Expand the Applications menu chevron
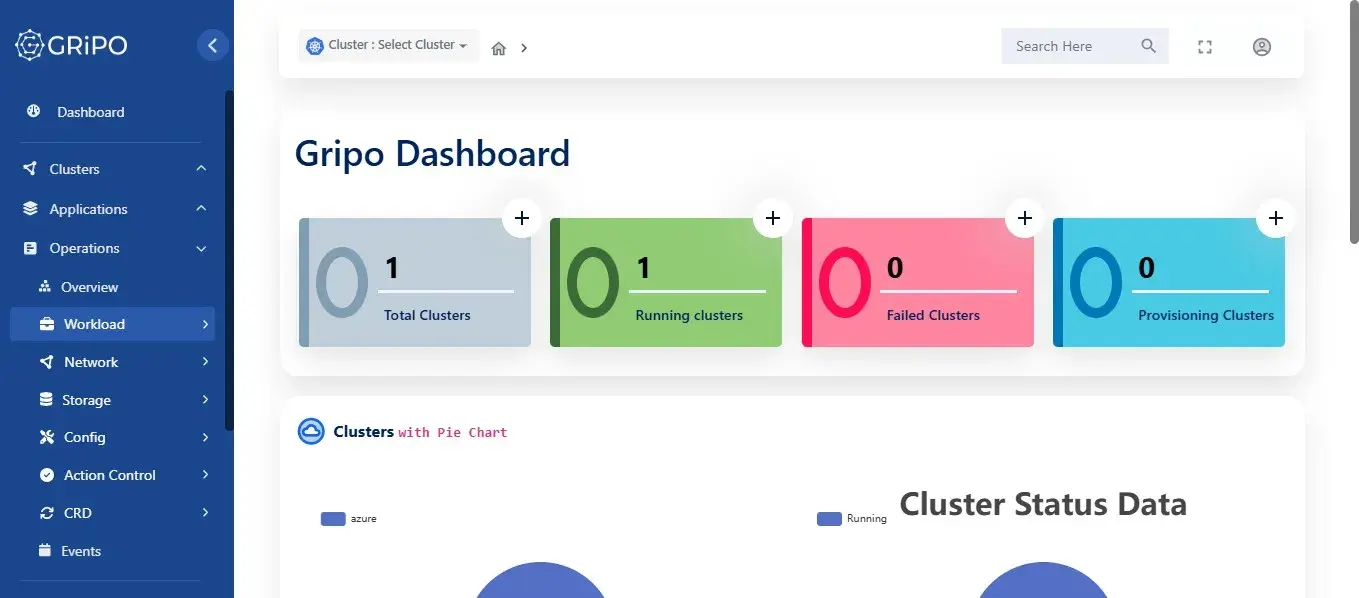 pos(201,209)
